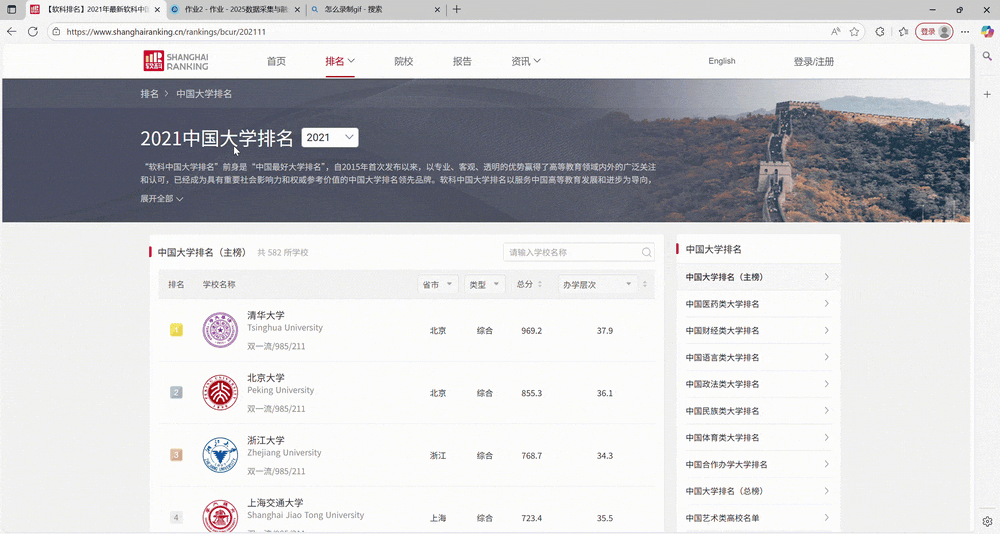Screen dimensions: 1000x534
Task: Open a new tab with plus icon
Action: [457, 10]
